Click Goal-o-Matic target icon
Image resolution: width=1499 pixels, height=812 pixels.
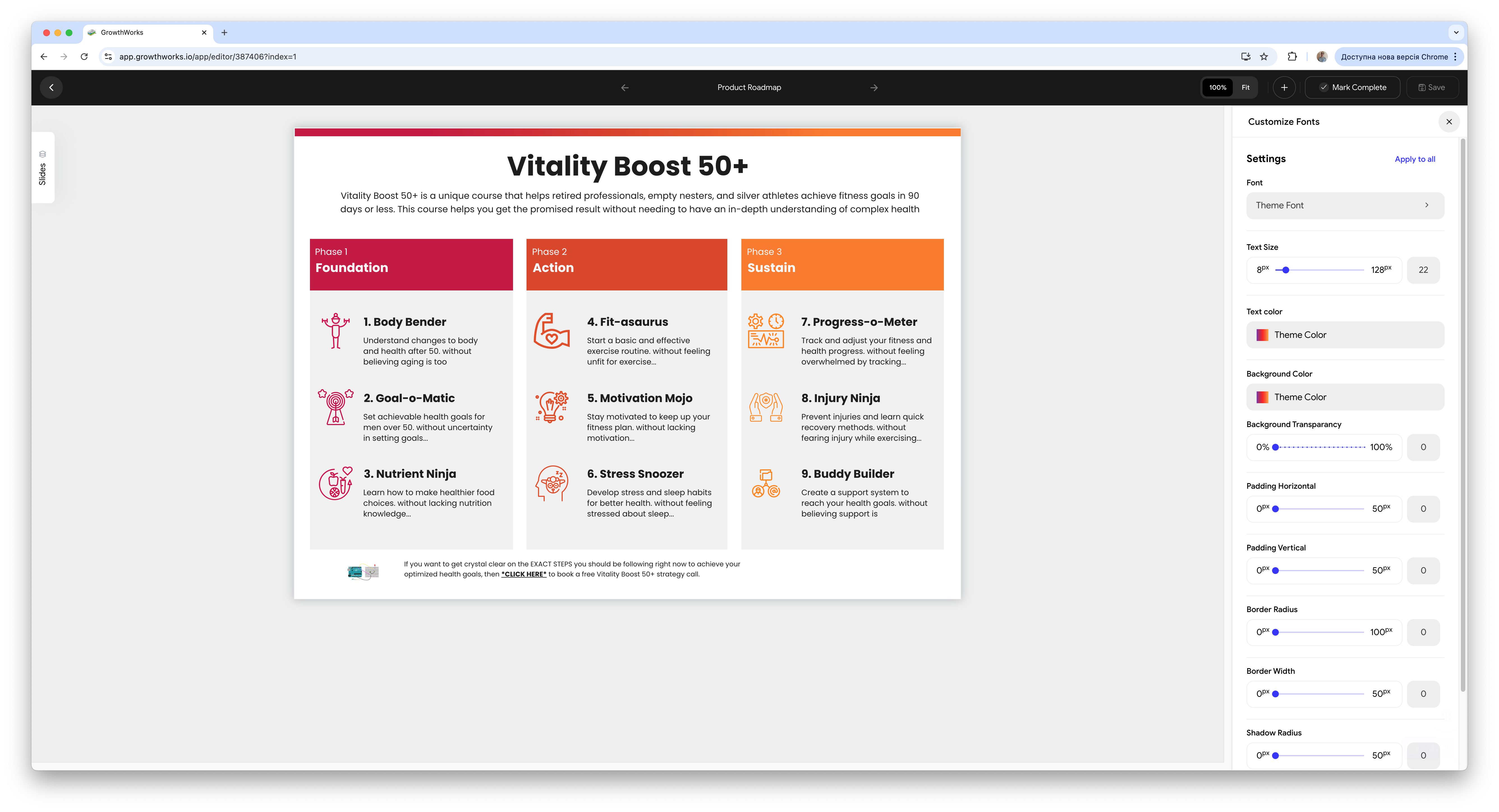click(x=336, y=407)
